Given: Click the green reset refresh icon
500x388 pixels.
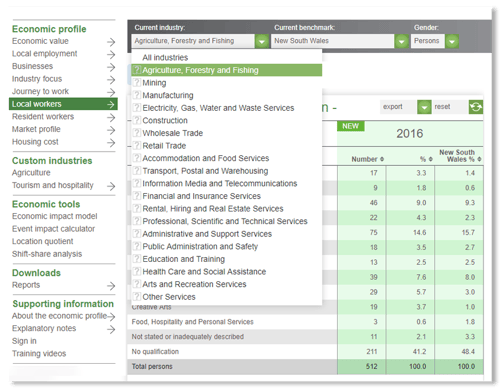Looking at the screenshot, I should click(x=476, y=107).
